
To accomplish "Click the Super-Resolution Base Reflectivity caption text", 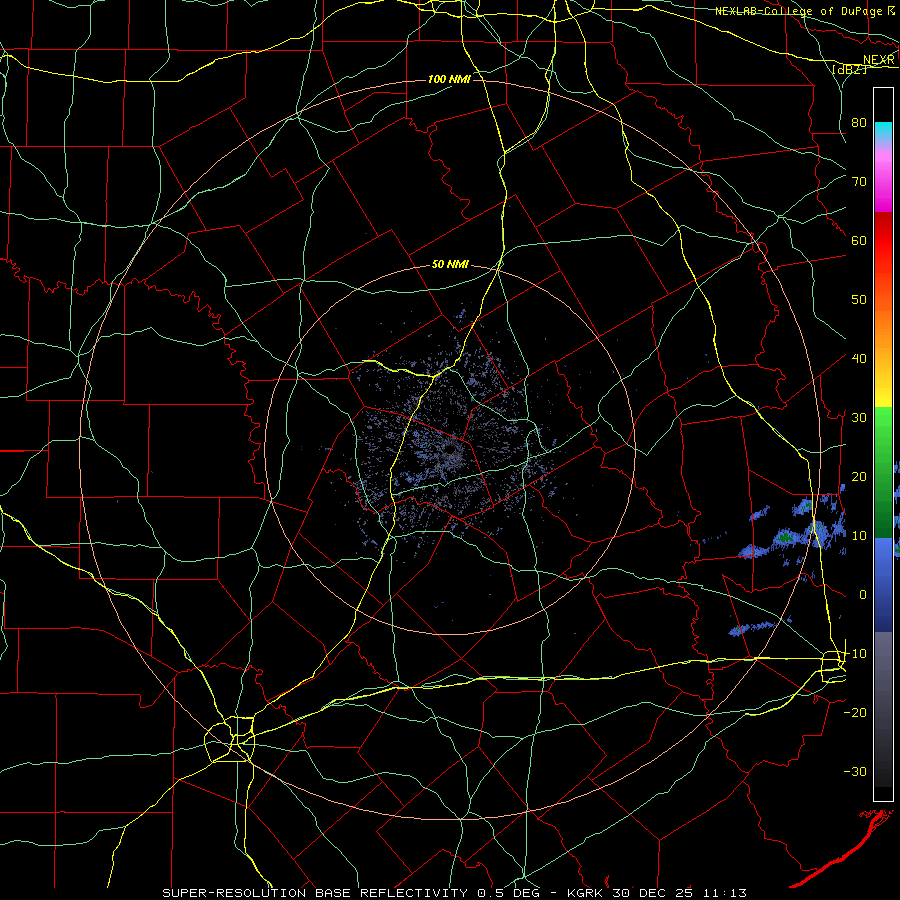I will click(455, 893).
